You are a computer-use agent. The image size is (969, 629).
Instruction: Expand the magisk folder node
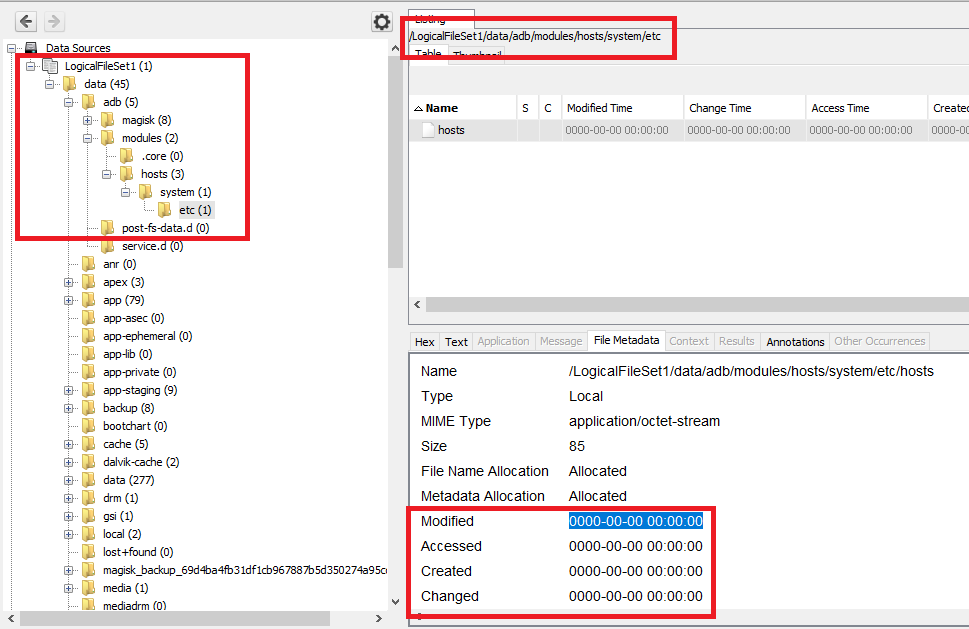pos(88,120)
